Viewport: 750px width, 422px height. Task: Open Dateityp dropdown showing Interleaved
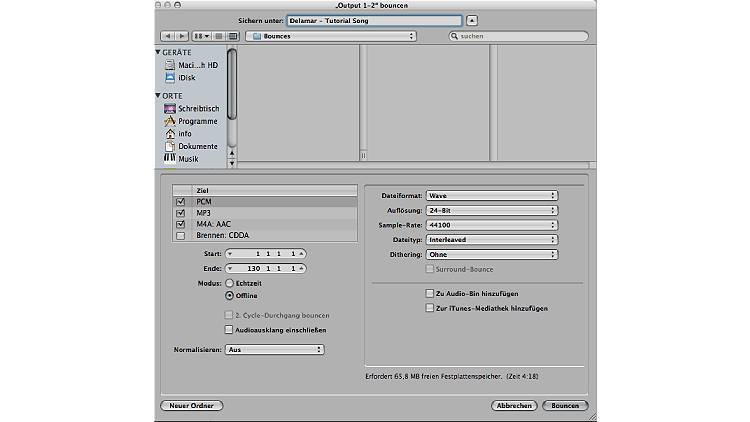492,240
